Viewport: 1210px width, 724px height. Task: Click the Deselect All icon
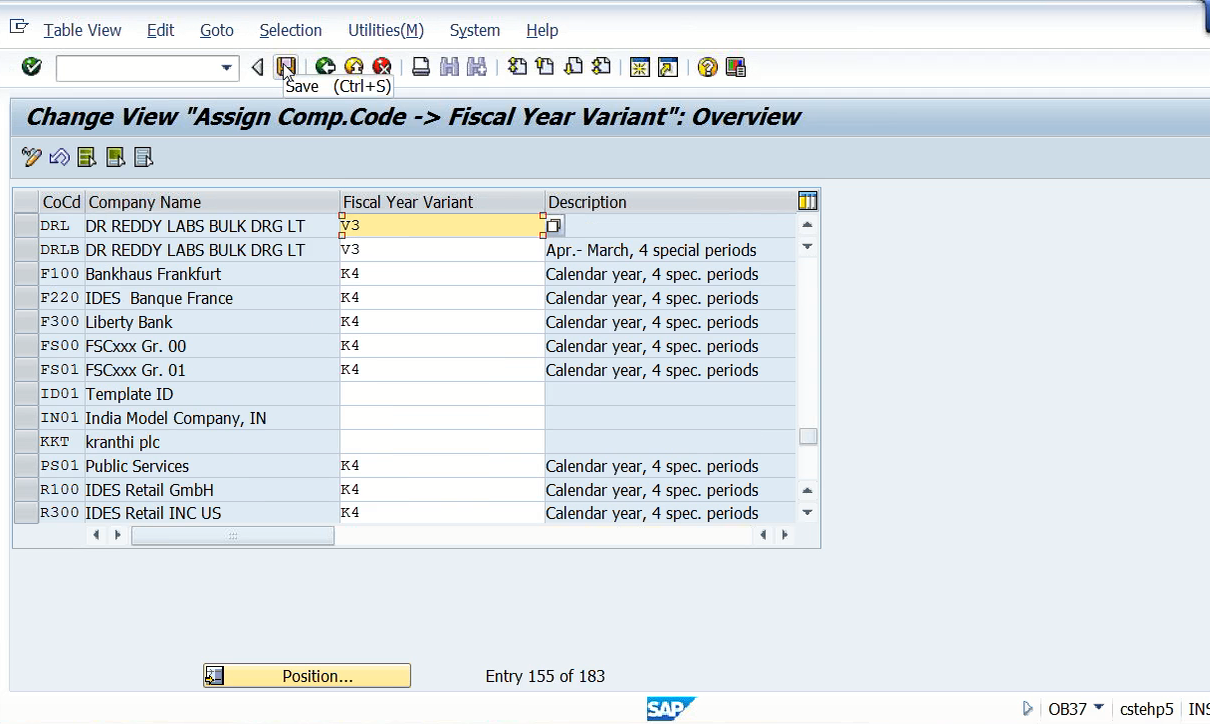pos(143,157)
